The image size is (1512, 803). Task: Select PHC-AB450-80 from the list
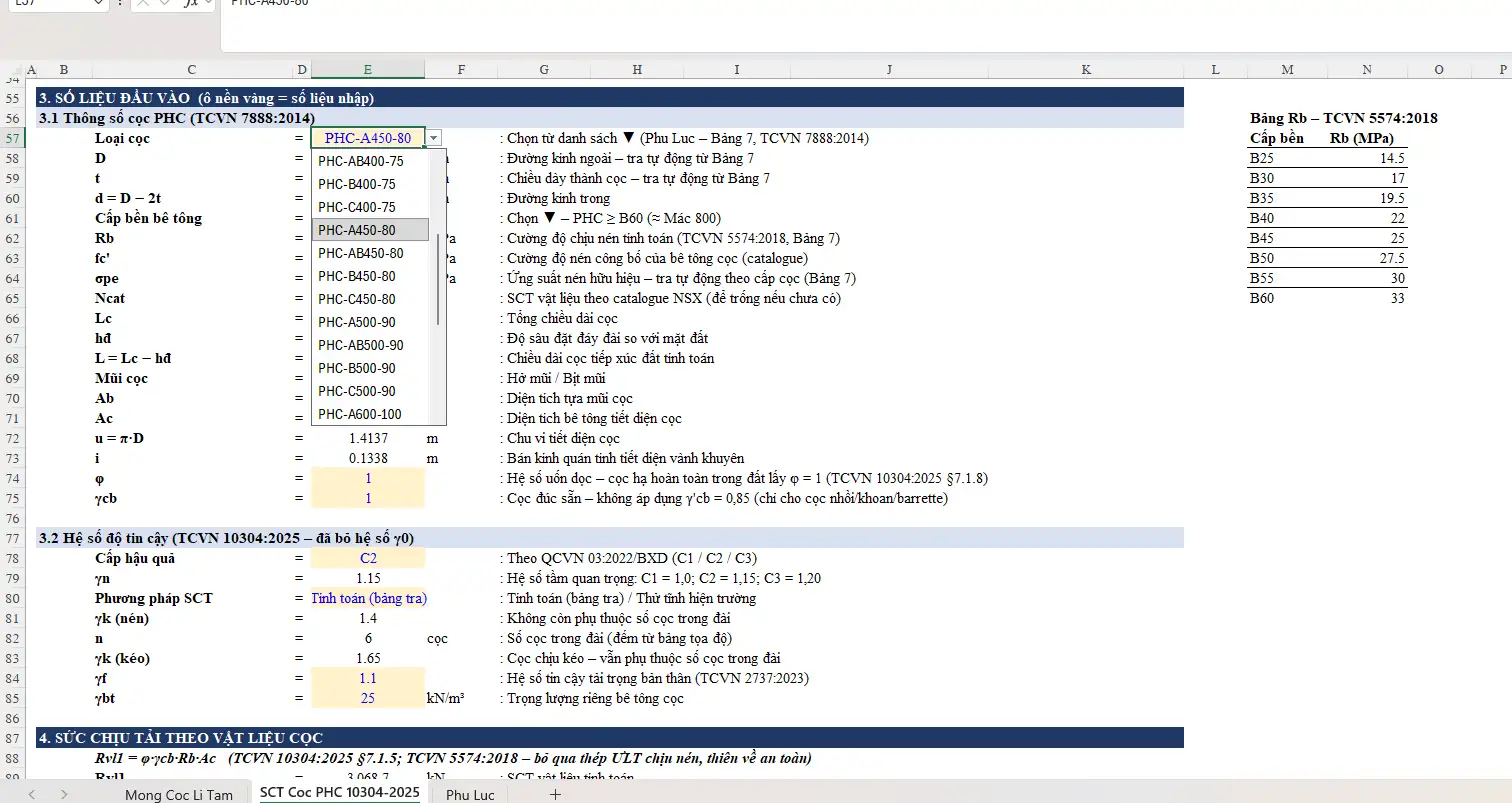click(x=370, y=253)
